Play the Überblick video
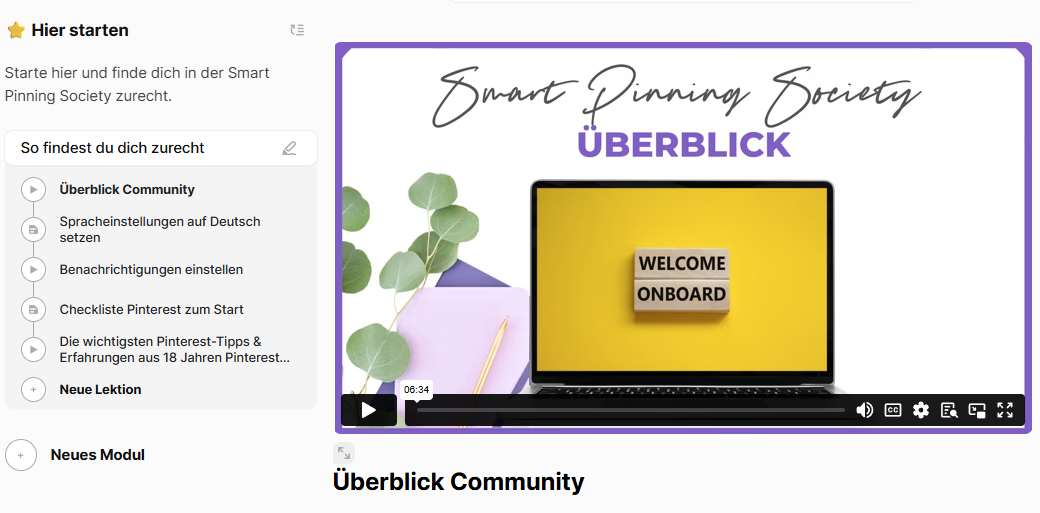This screenshot has width=1040, height=513. [368, 410]
